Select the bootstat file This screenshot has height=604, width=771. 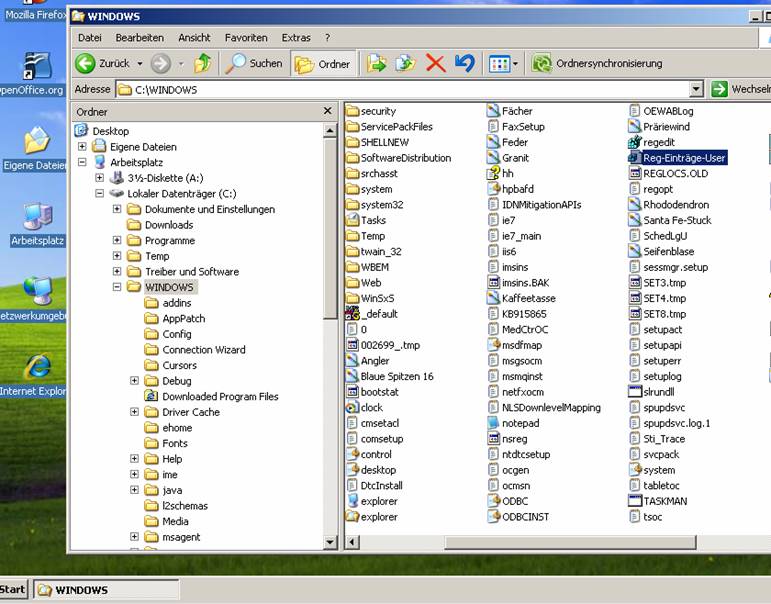click(372, 392)
